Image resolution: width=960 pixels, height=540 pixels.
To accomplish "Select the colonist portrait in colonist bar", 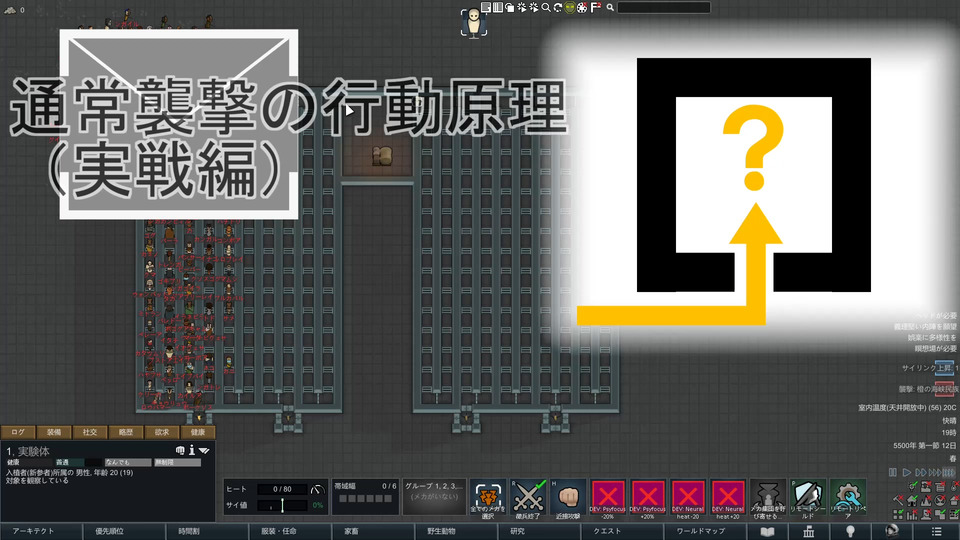I will pos(473,24).
